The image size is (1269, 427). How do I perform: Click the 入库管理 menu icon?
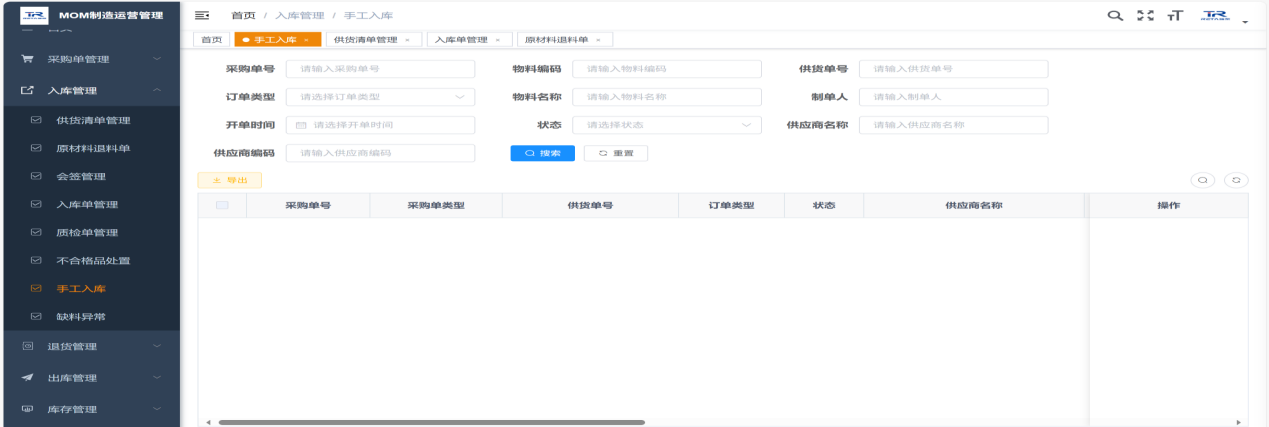[x=28, y=91]
